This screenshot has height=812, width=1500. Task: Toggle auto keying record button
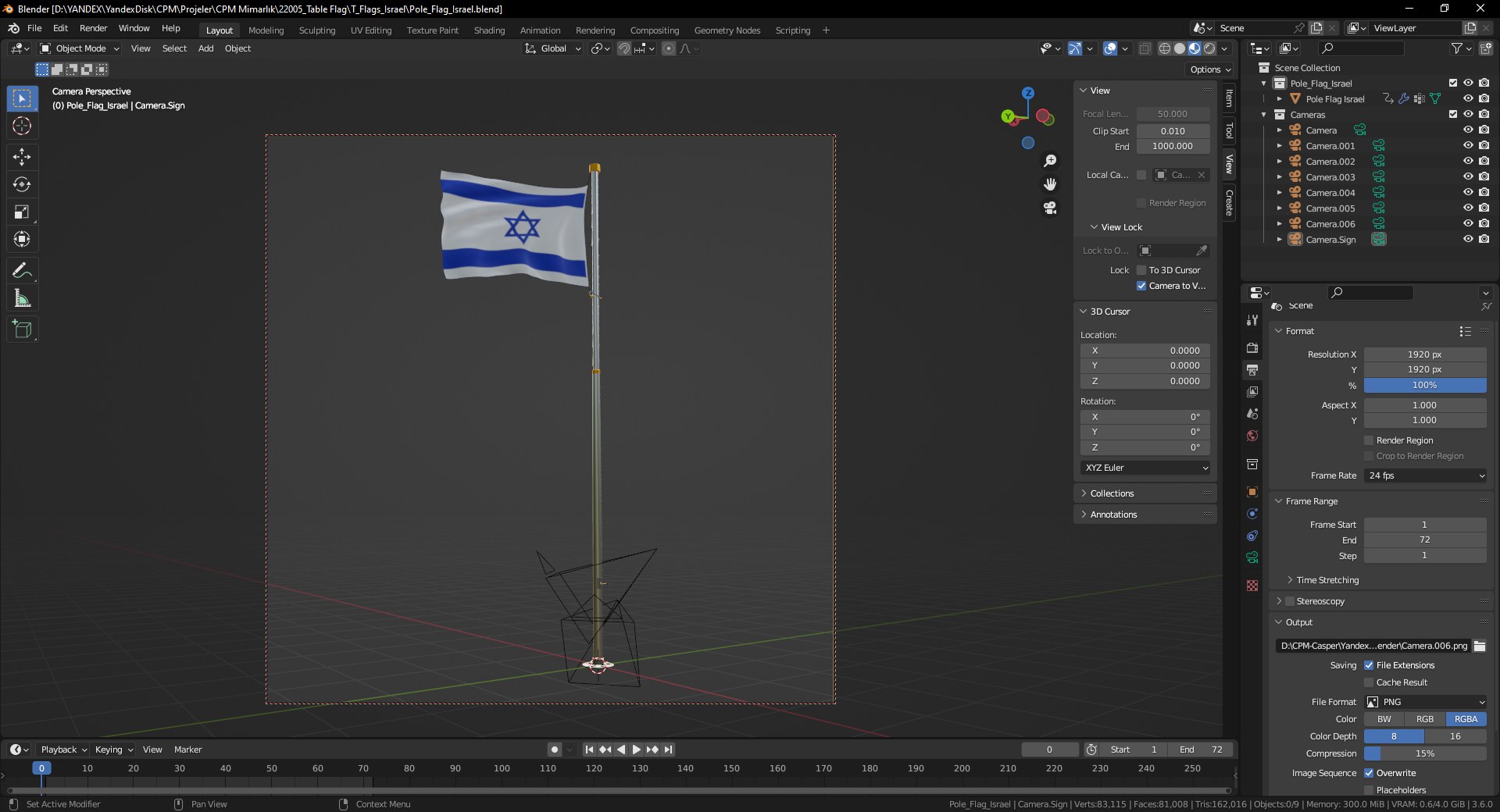click(555, 750)
